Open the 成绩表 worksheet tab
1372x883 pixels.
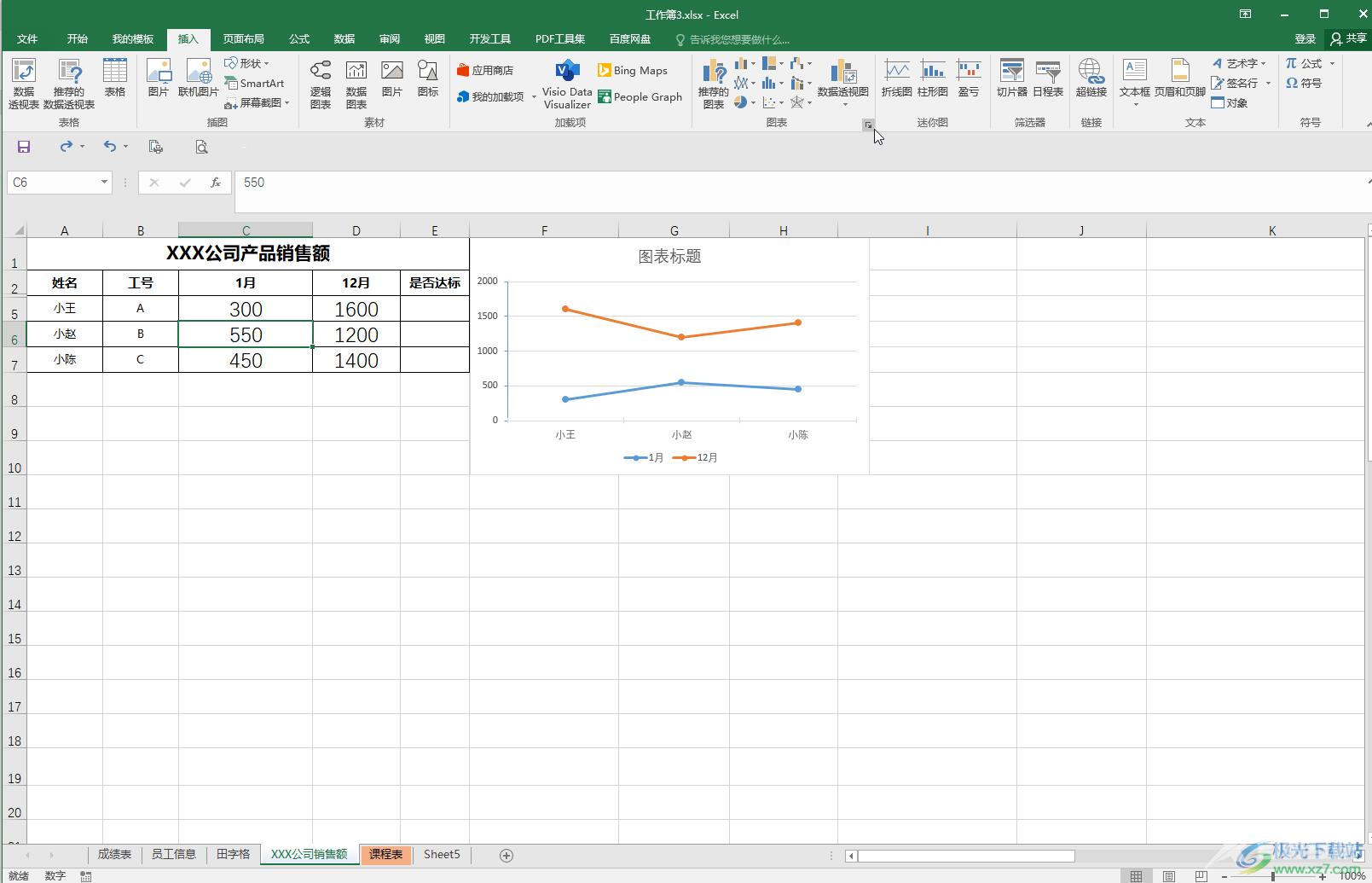click(114, 854)
